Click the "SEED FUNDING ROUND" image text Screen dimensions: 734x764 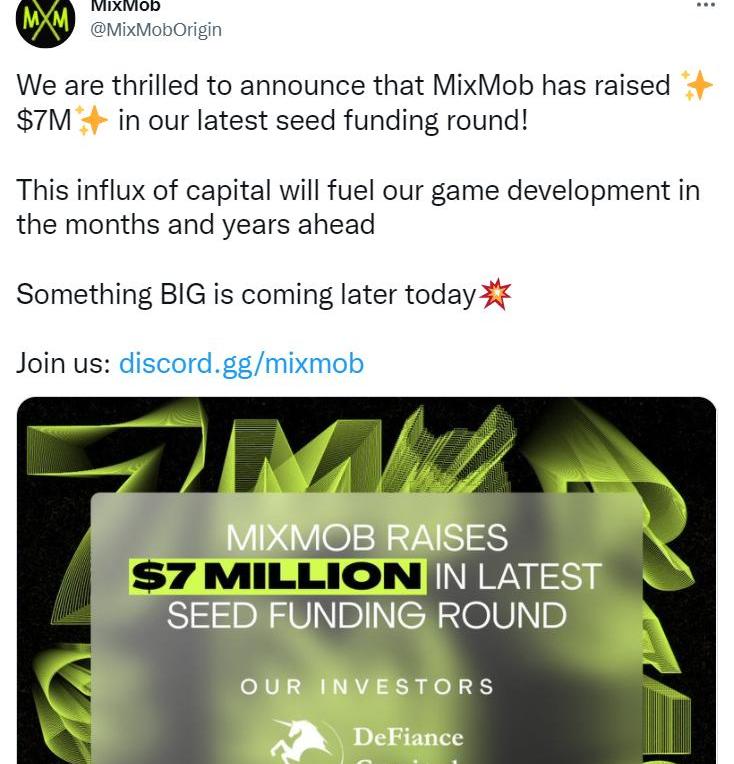coord(367,614)
